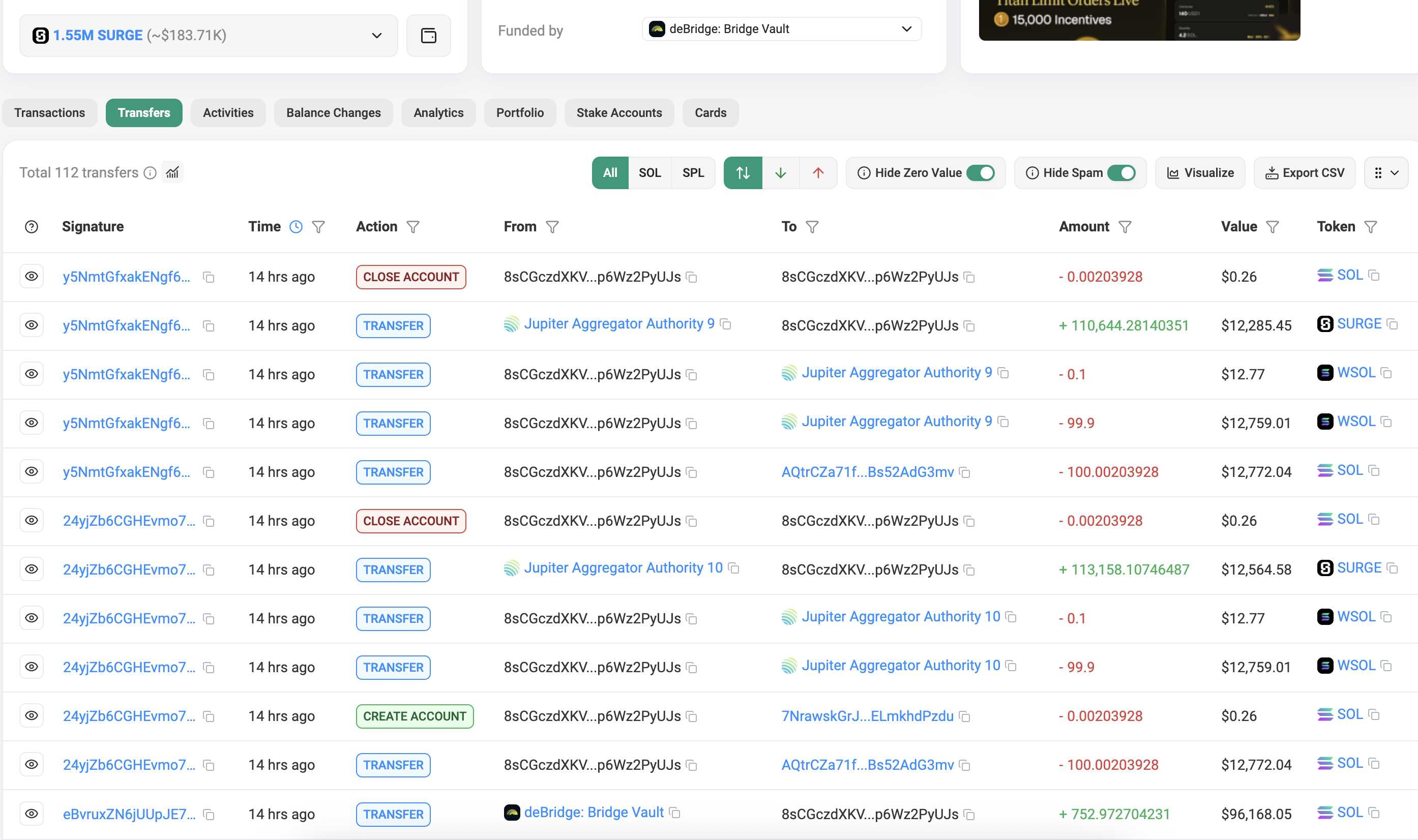1418x840 pixels.
Task: Filter by incoming transfers green down arrow
Action: point(780,173)
